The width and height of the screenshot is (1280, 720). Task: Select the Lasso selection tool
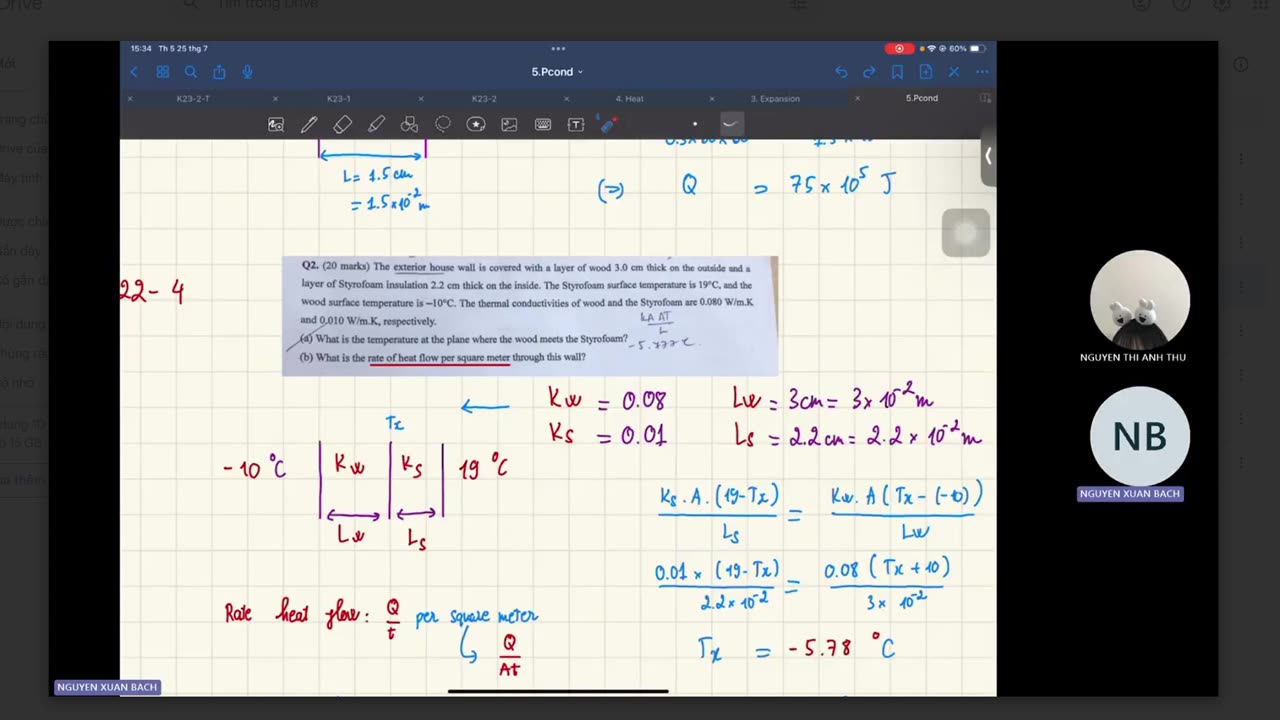point(443,124)
